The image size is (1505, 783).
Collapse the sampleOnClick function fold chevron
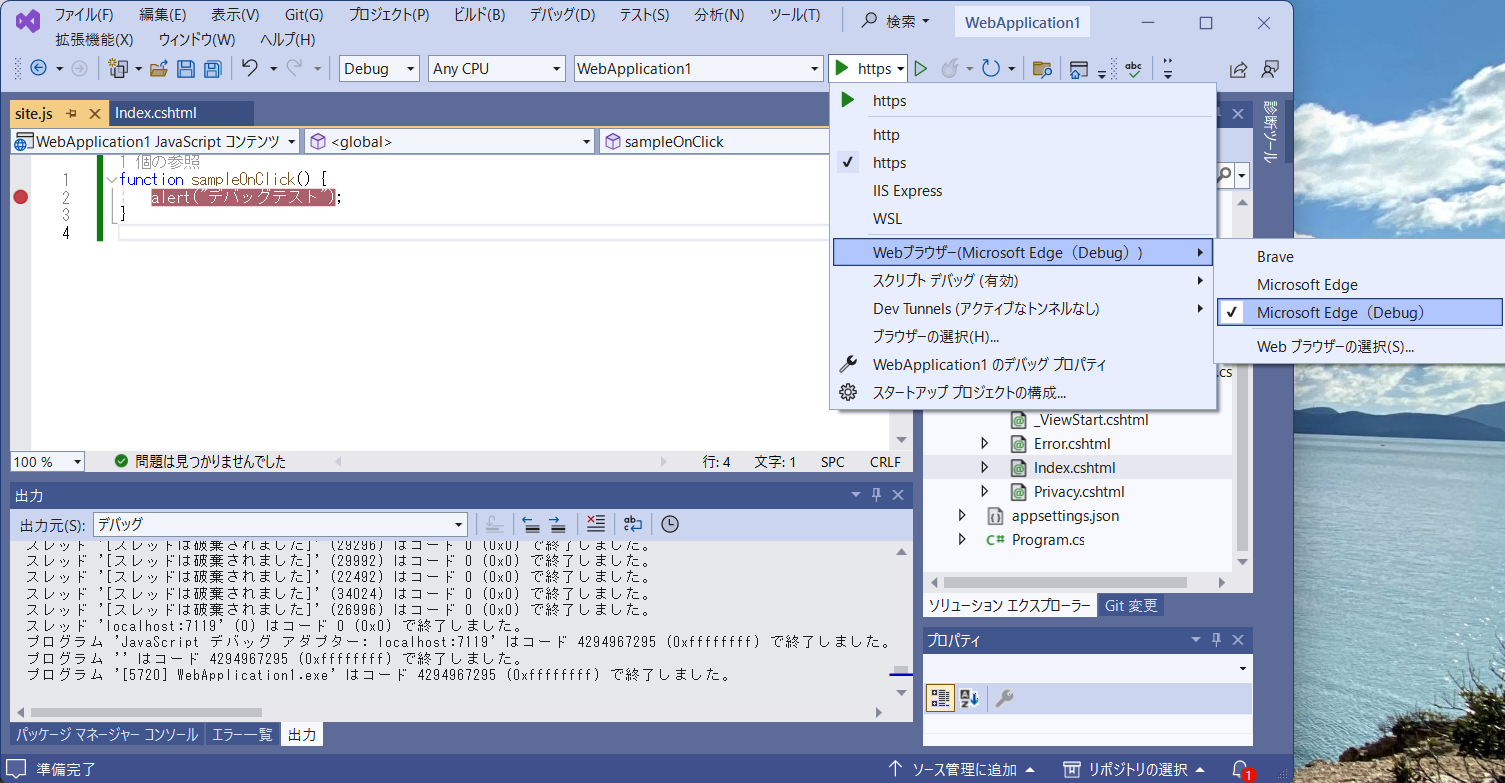(110, 180)
